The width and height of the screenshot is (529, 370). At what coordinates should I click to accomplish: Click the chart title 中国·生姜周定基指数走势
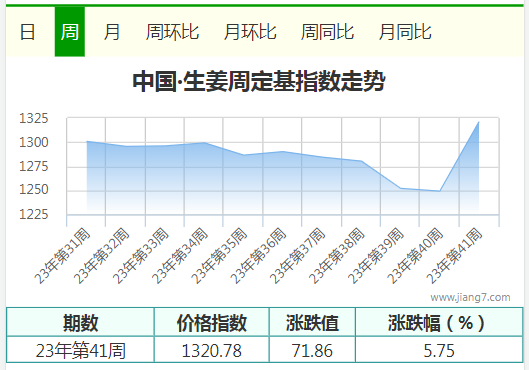pos(259,81)
